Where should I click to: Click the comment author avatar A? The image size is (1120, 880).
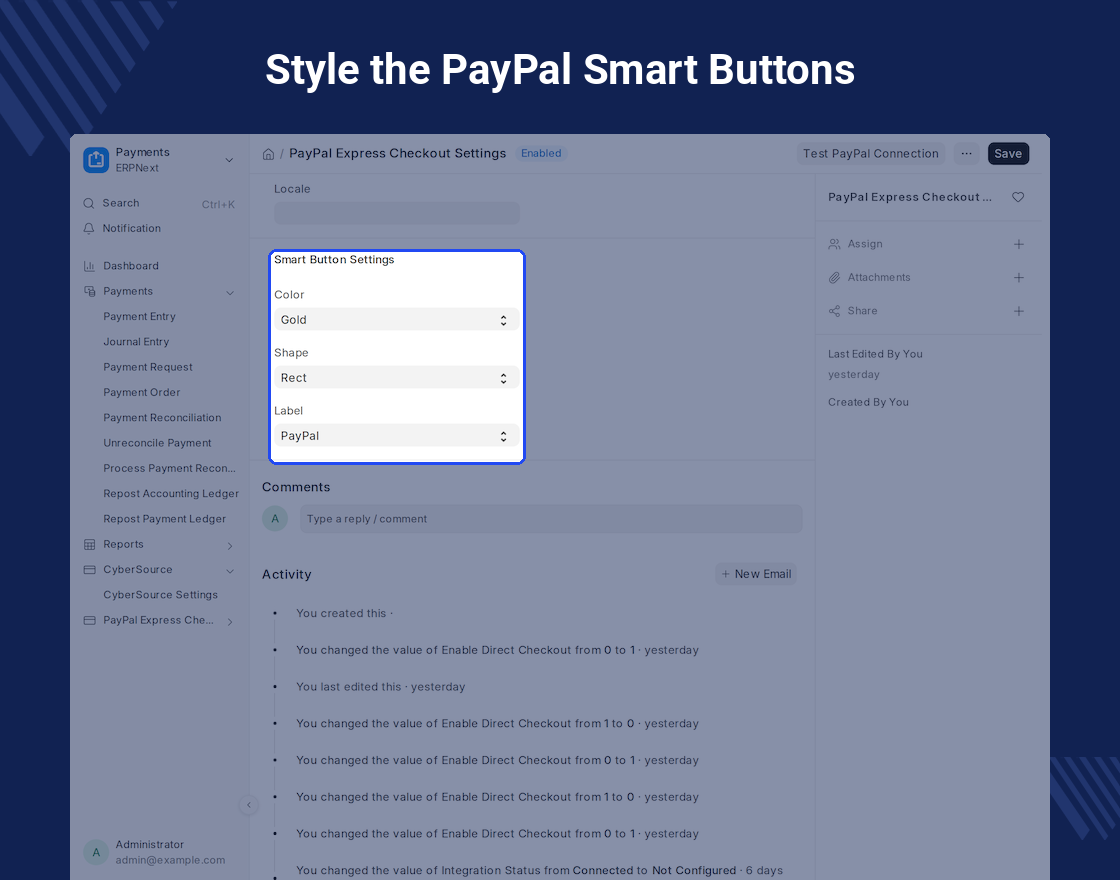[x=275, y=519]
